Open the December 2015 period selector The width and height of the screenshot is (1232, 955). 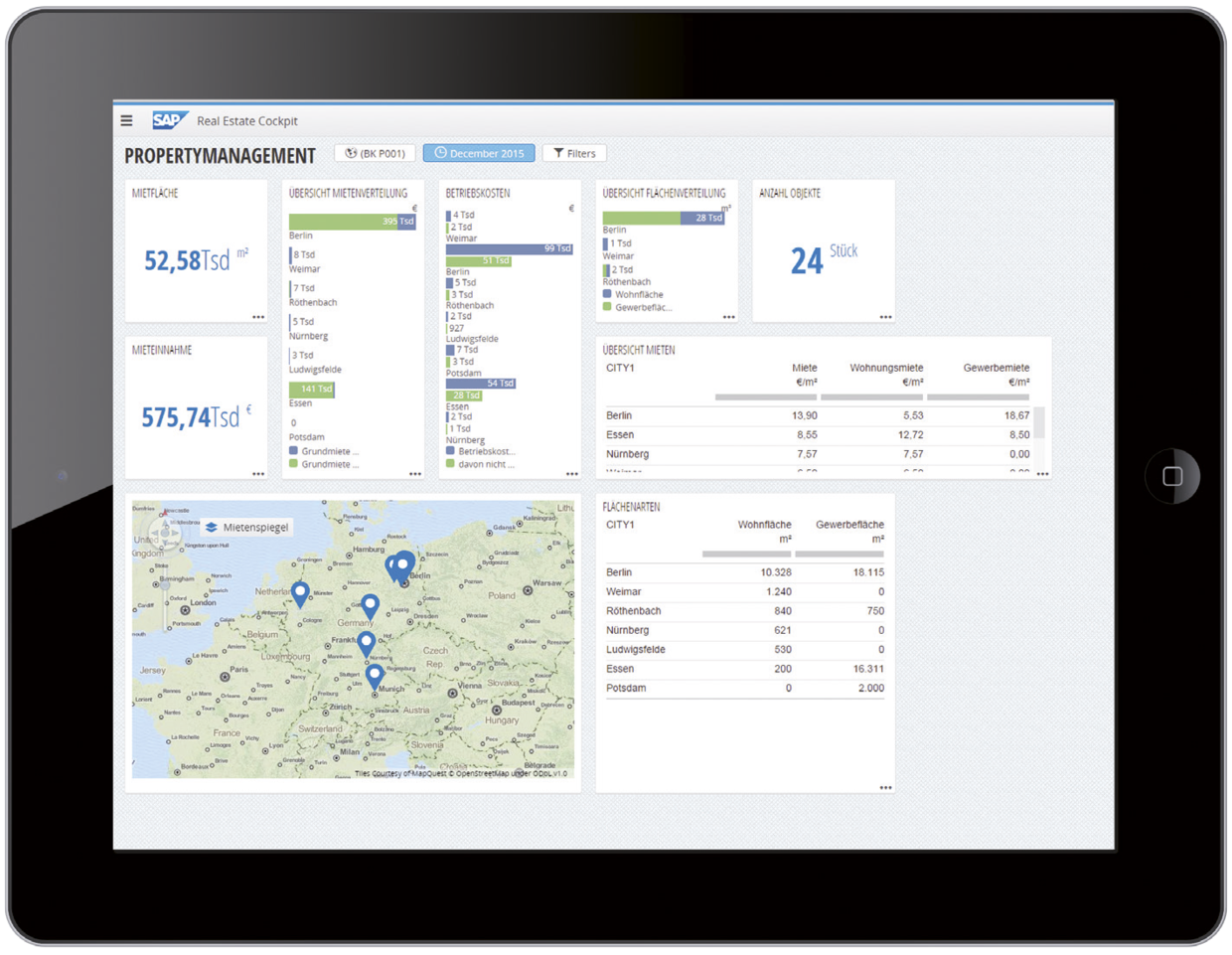point(479,152)
